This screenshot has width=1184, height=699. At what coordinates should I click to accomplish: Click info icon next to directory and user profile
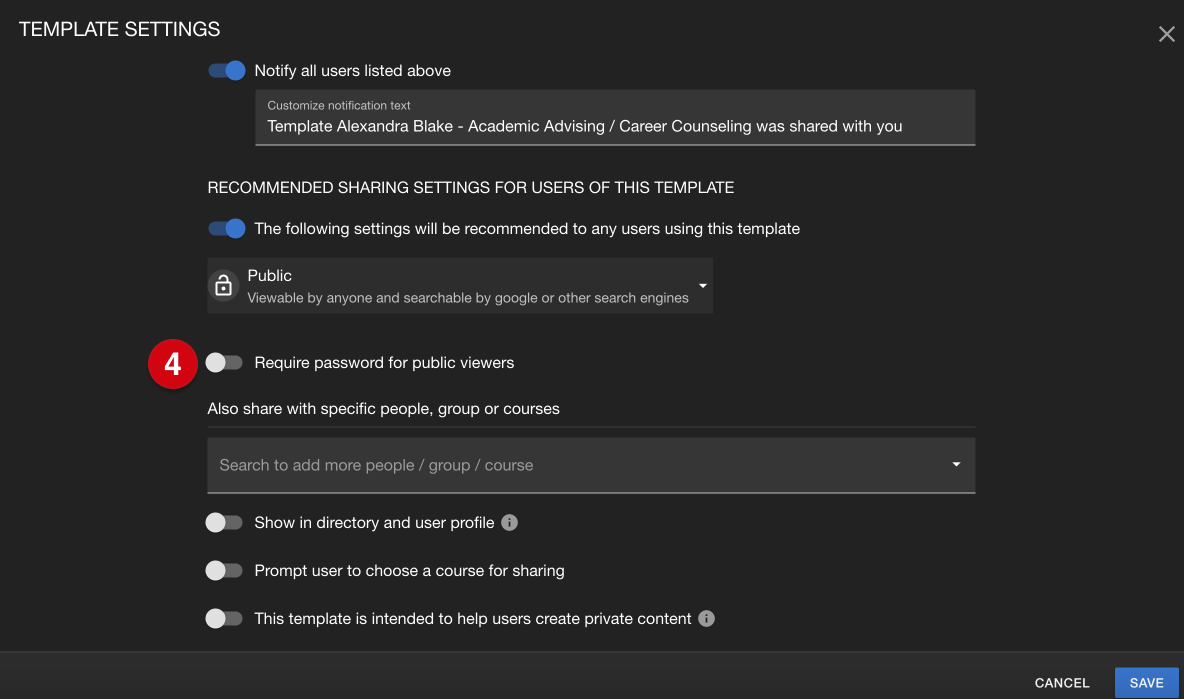click(510, 522)
